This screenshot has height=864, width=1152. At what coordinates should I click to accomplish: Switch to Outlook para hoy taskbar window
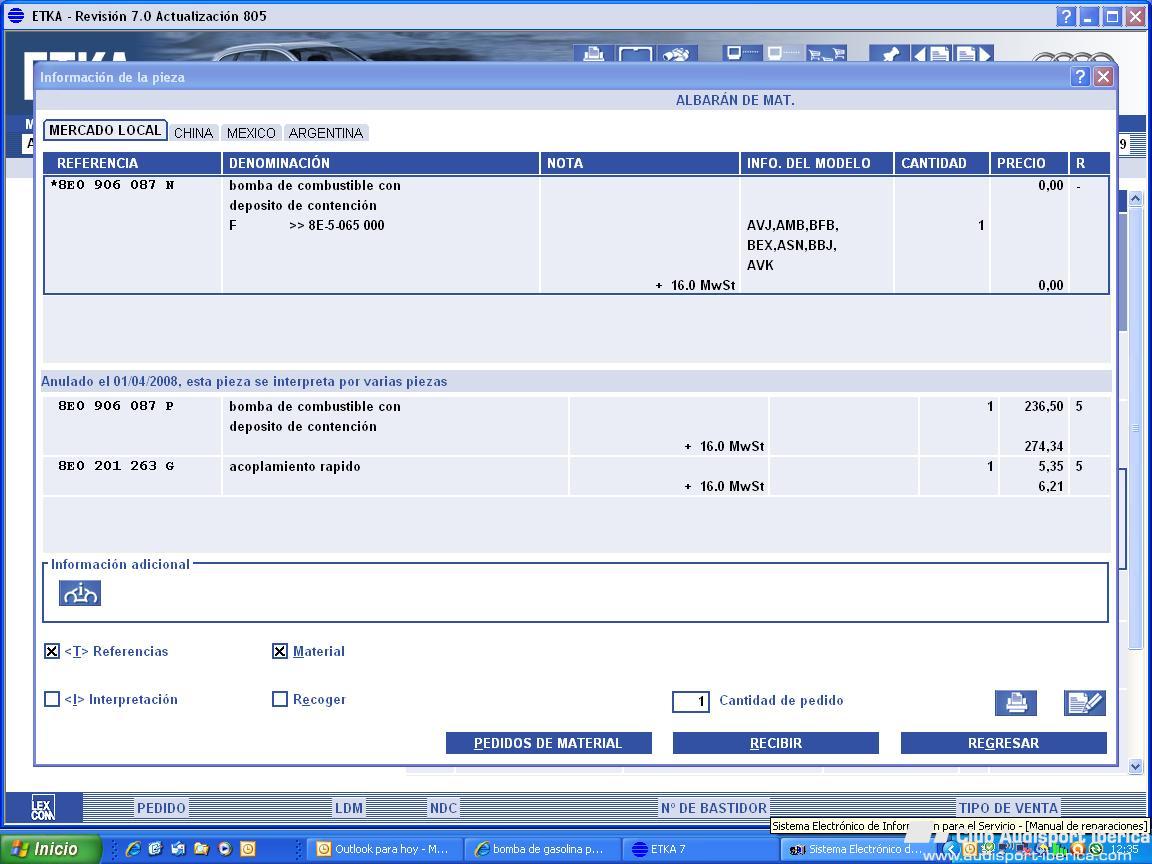(384, 849)
